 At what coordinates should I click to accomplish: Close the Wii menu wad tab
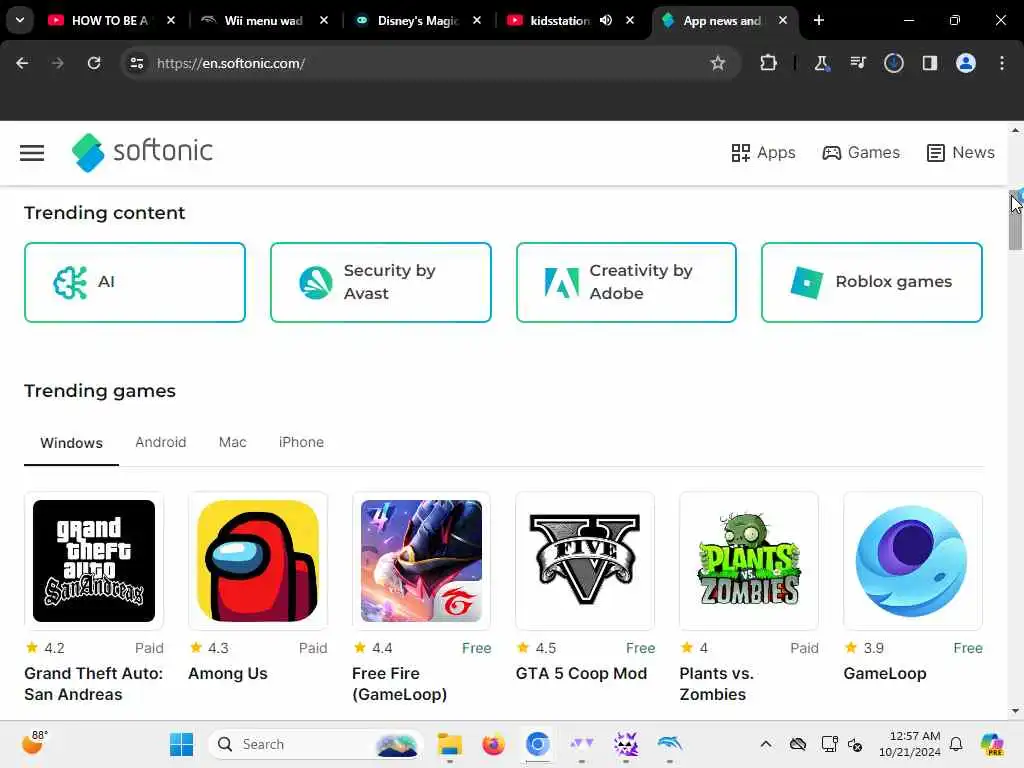click(x=324, y=20)
